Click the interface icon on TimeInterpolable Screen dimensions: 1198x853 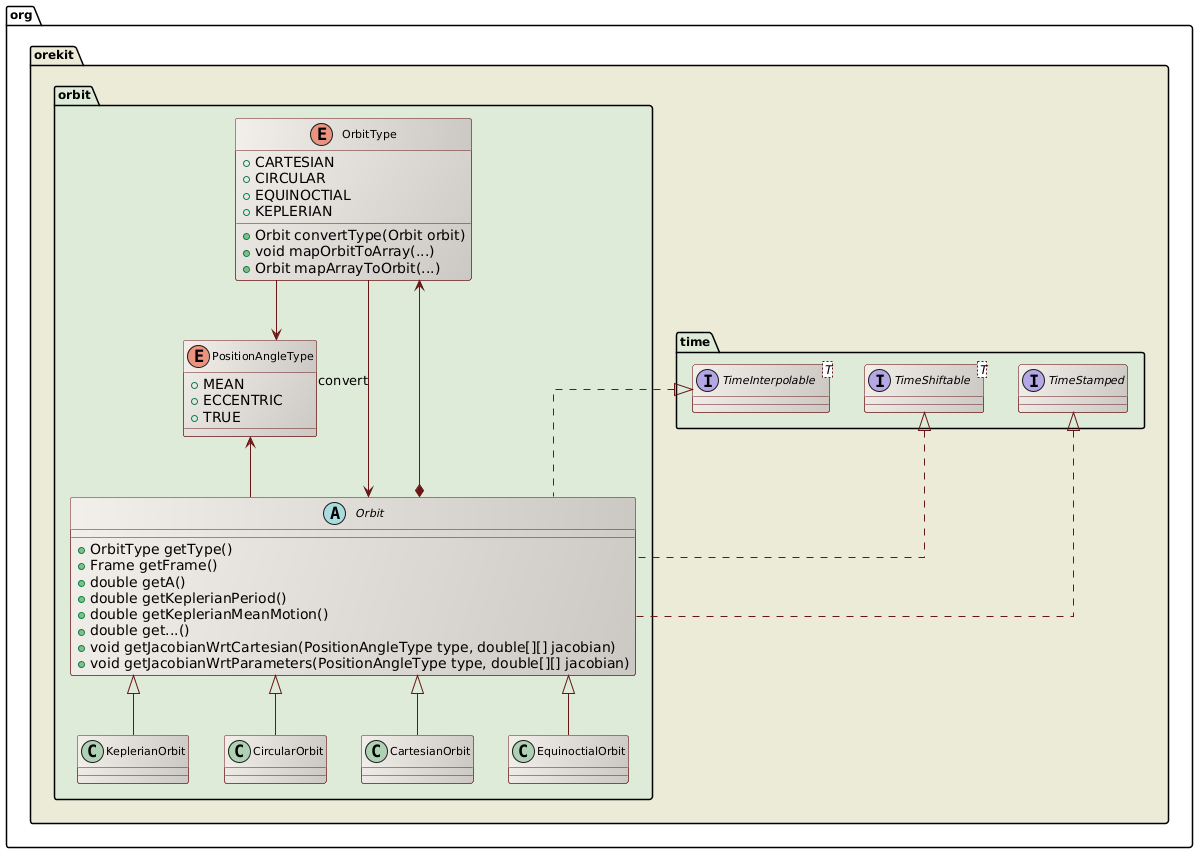coord(710,380)
